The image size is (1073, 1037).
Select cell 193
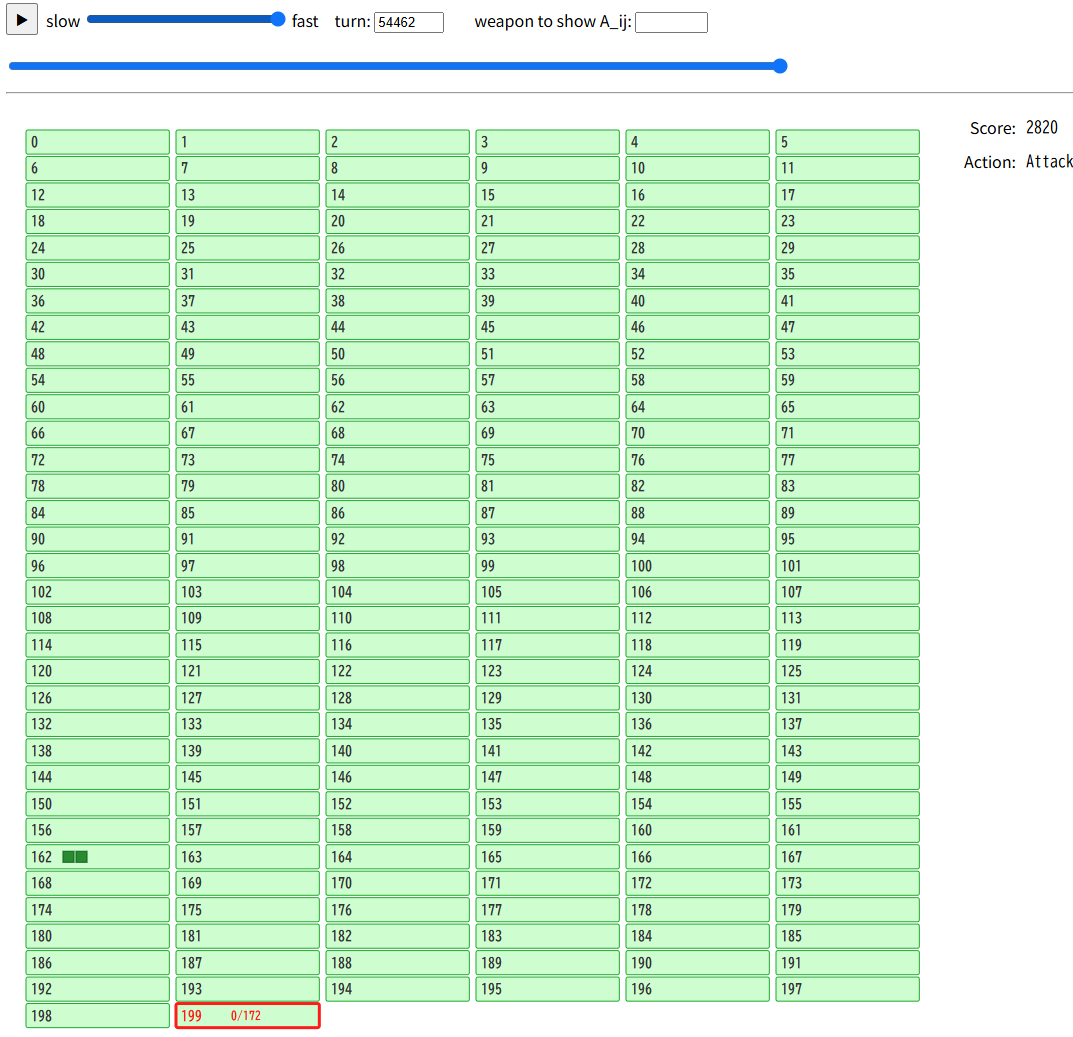(248, 989)
